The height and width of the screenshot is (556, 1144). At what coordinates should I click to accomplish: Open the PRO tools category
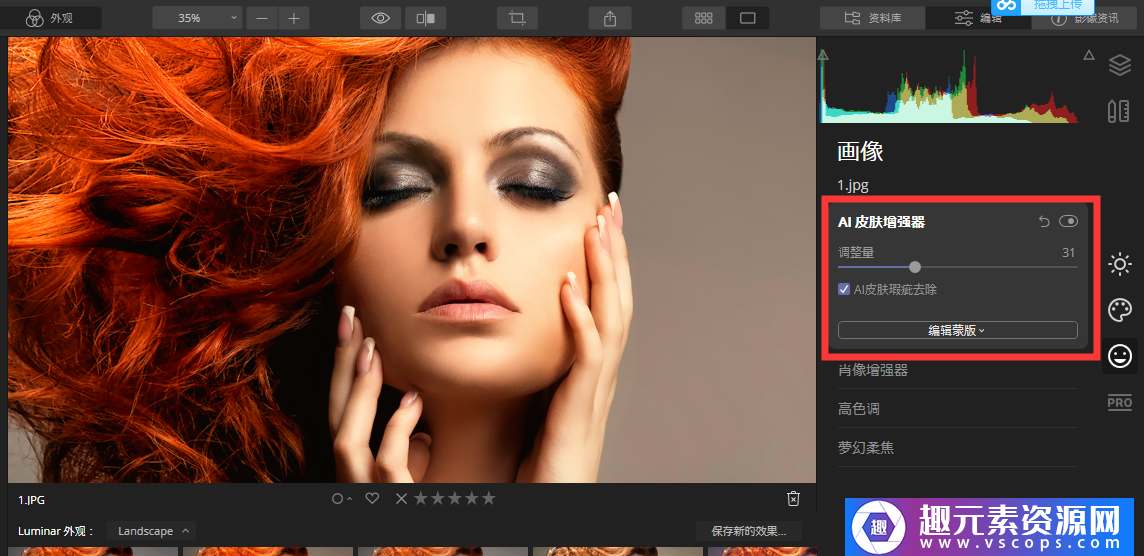[1120, 403]
